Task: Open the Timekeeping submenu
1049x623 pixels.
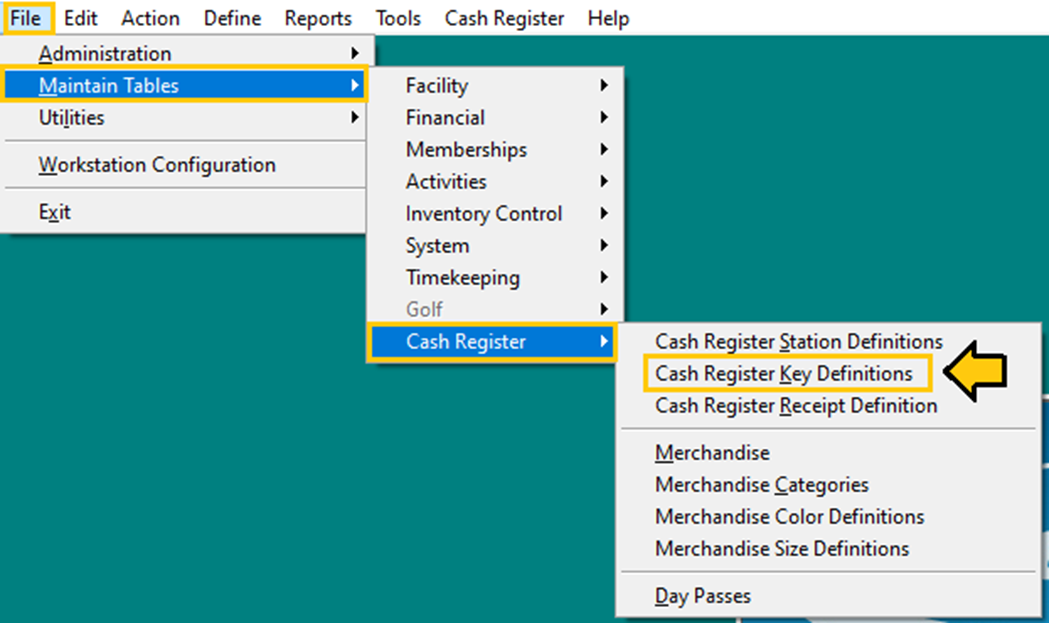Action: point(462,278)
